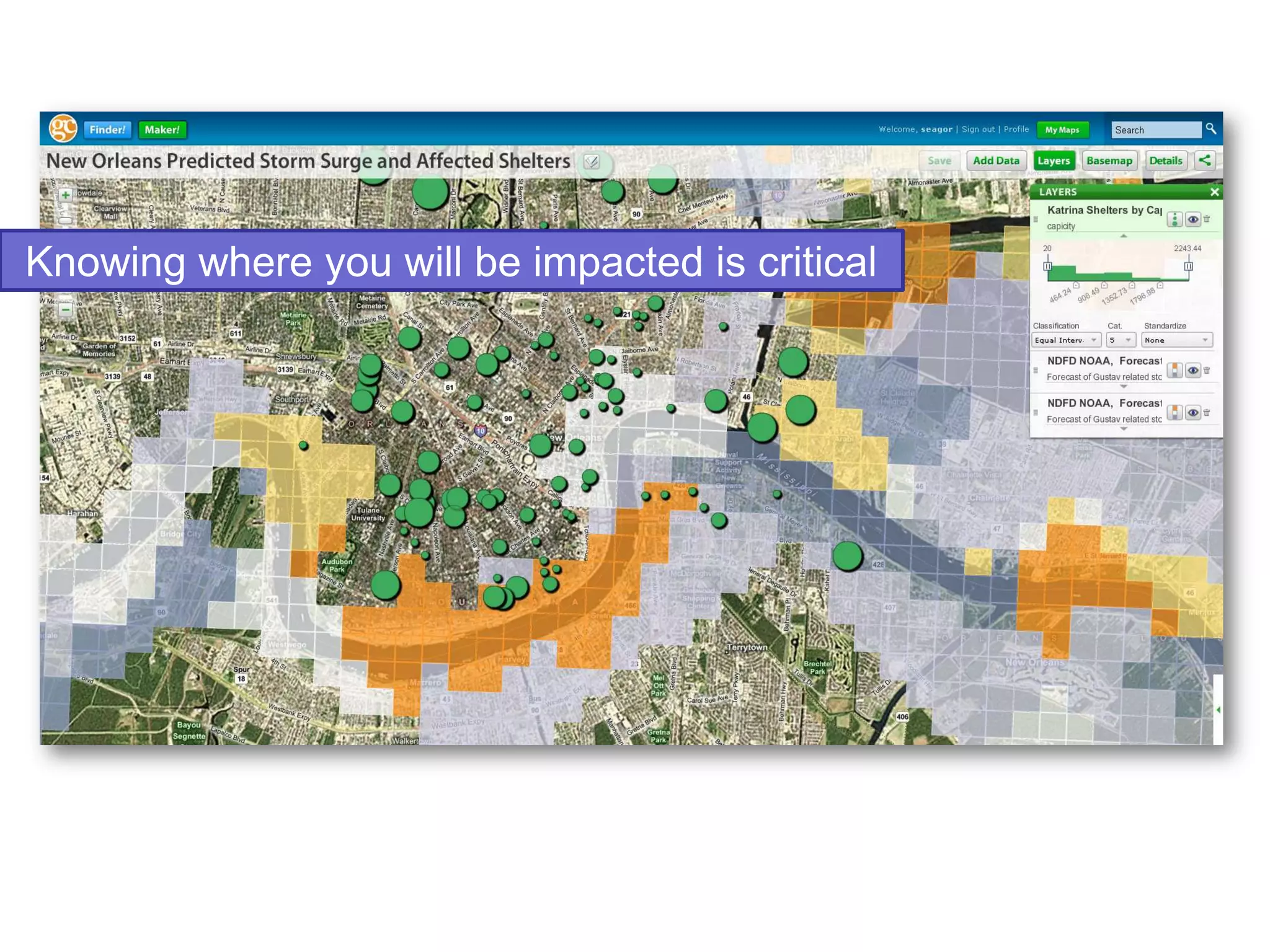Delete the Katrina Shelters layer
The width and height of the screenshot is (1270, 952).
pyautogui.click(x=1207, y=219)
